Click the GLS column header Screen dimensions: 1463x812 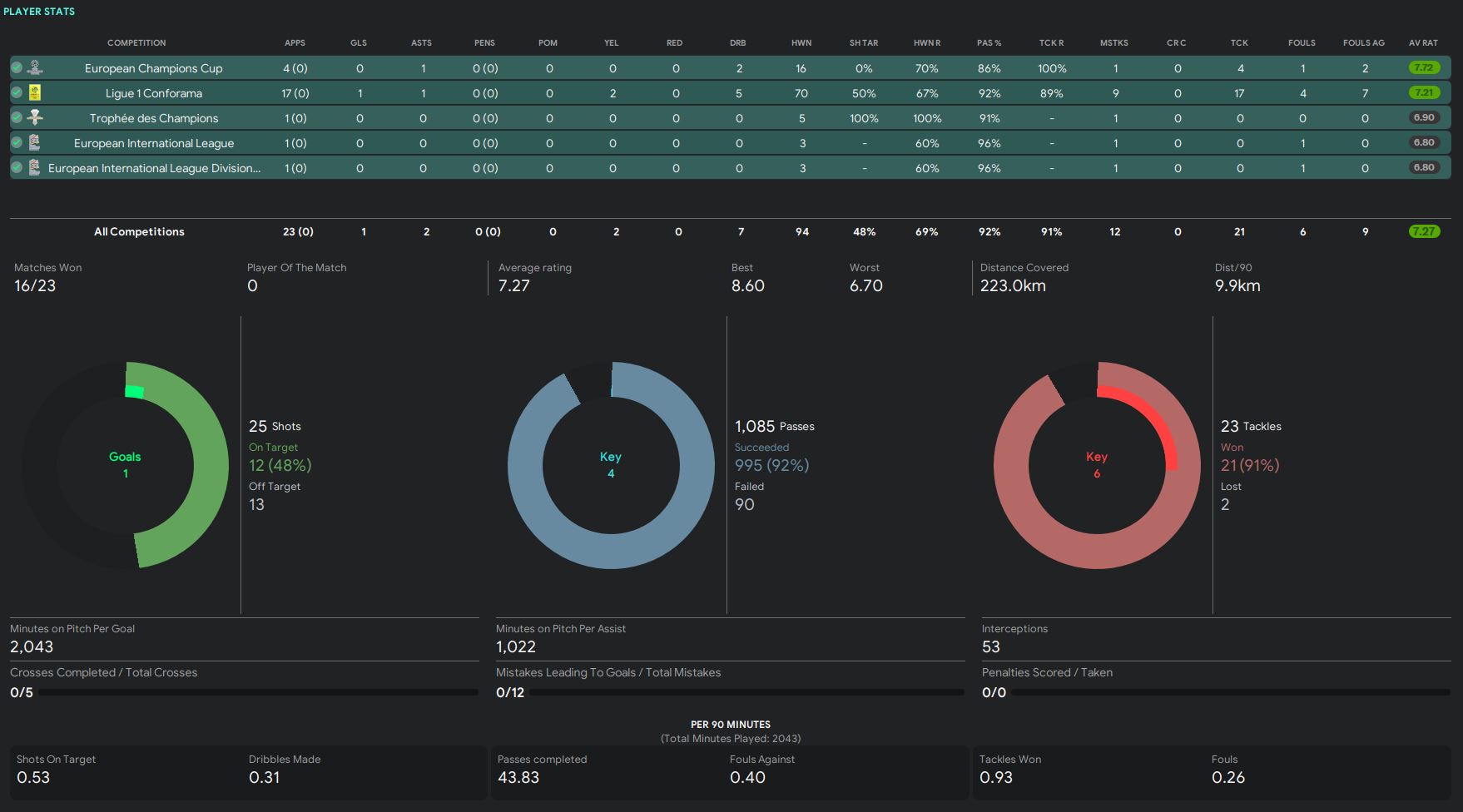pyautogui.click(x=359, y=42)
